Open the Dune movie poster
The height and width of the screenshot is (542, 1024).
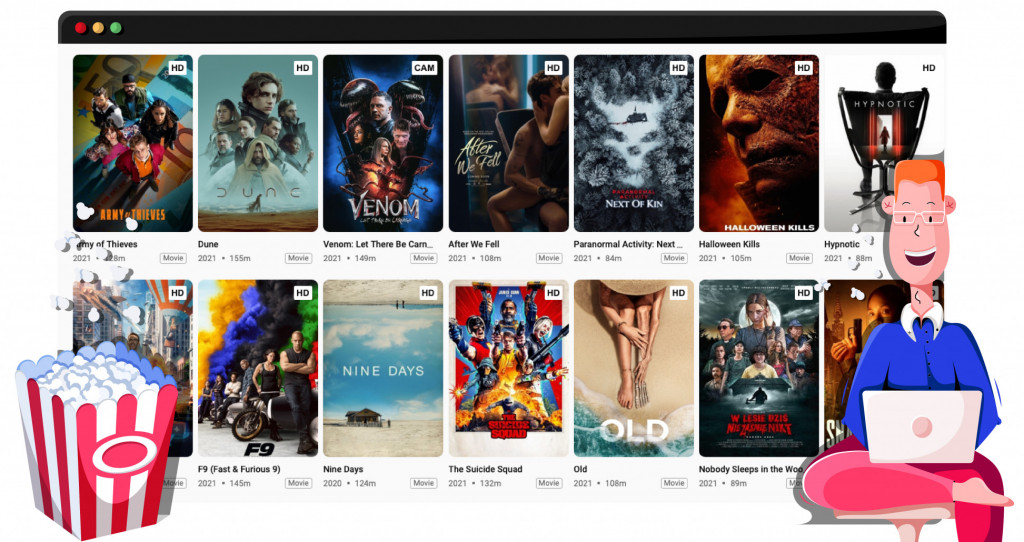(258, 143)
